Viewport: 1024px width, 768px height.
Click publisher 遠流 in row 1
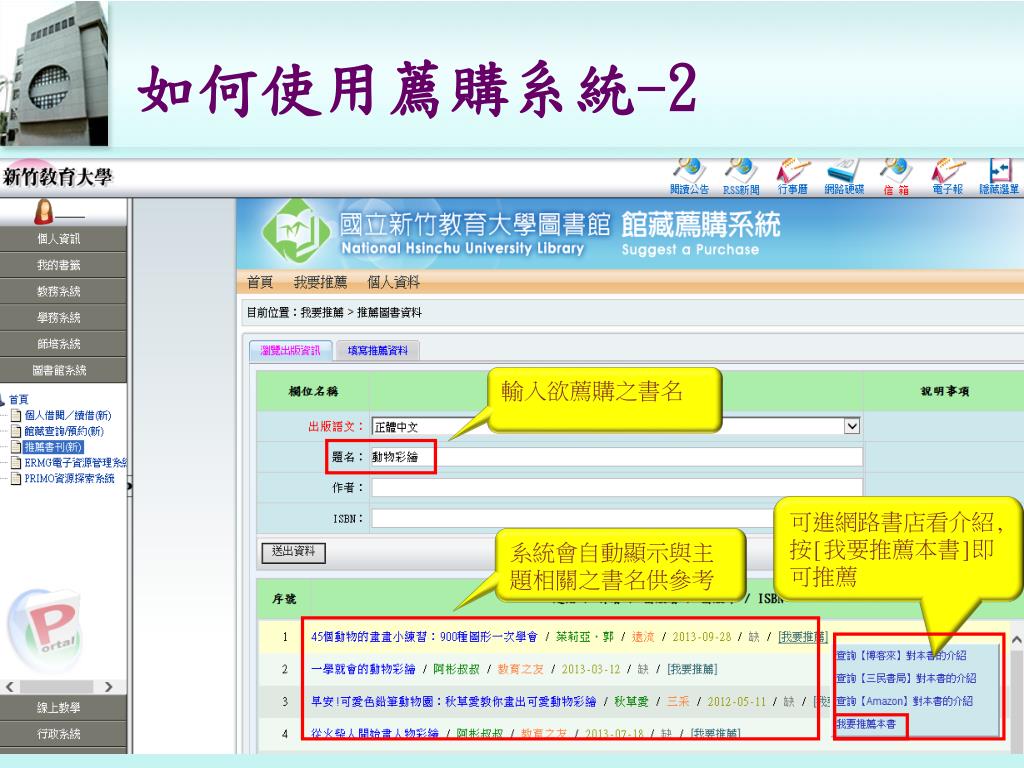tap(643, 637)
